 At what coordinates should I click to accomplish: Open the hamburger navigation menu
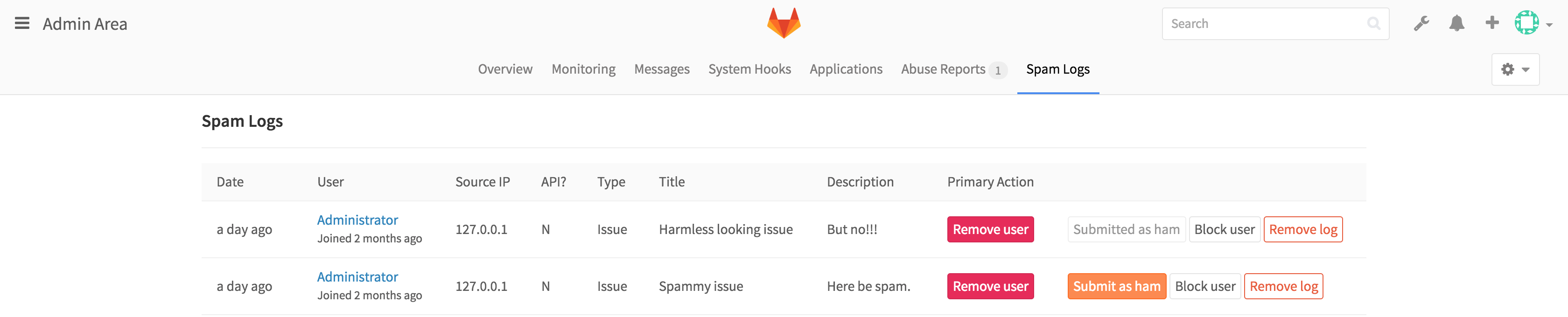[x=22, y=23]
